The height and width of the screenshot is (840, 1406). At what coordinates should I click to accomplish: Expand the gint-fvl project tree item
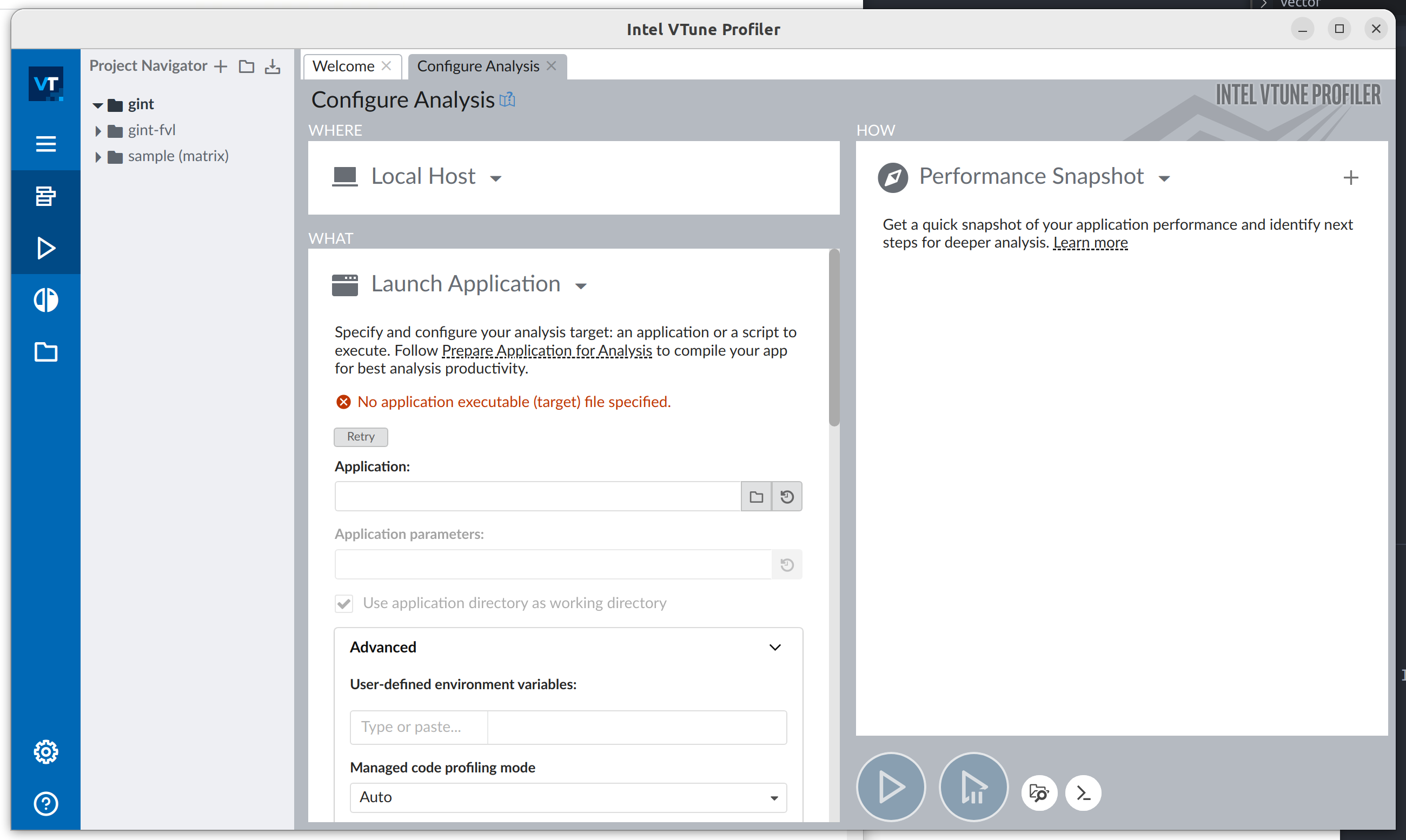click(x=98, y=131)
